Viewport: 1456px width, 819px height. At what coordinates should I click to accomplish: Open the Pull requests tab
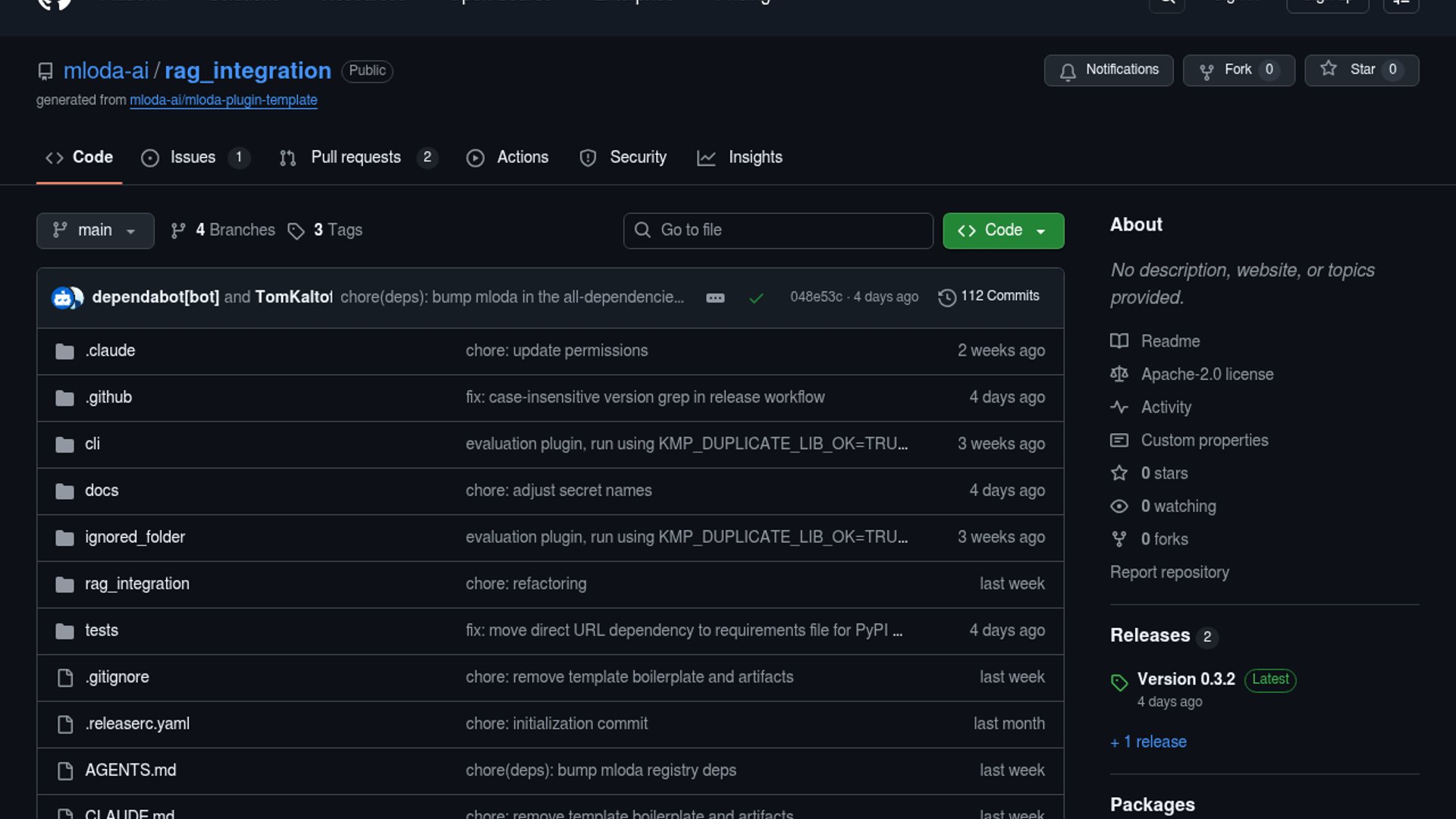[x=356, y=158]
